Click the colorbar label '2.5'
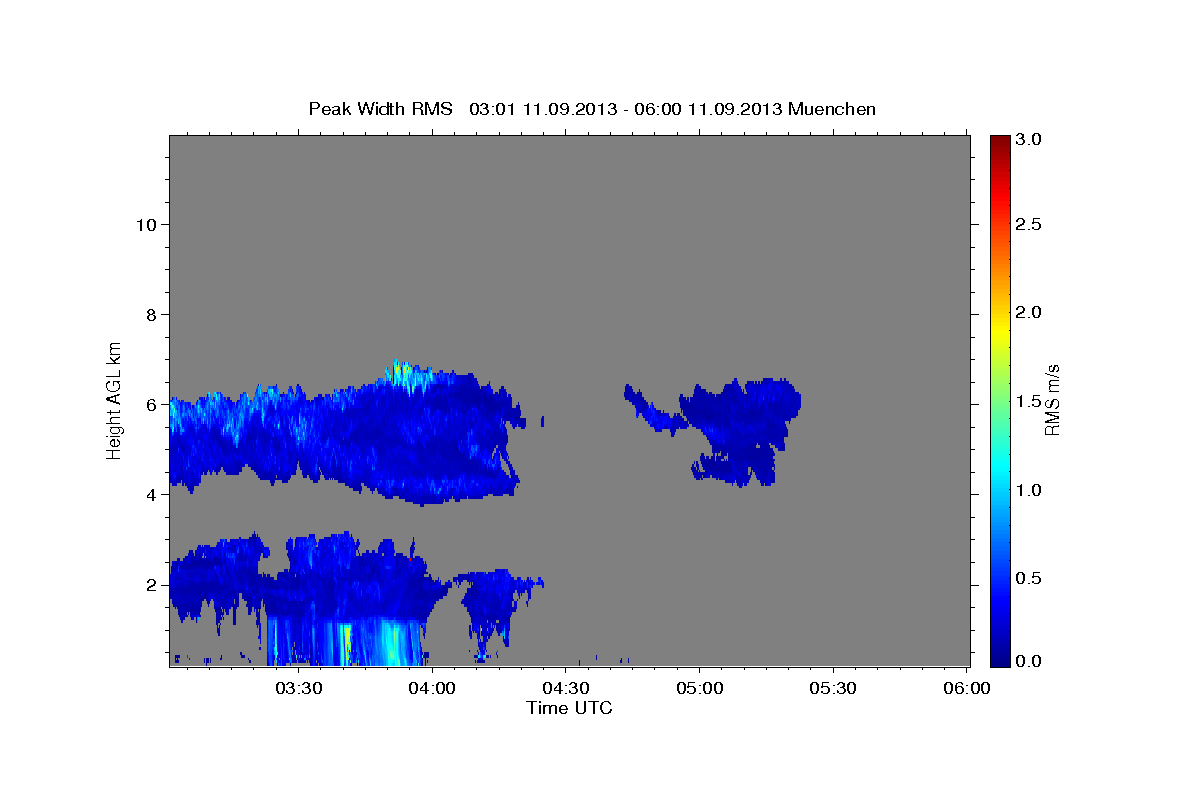Screen dimensions: 1200x800 coord(1028,224)
